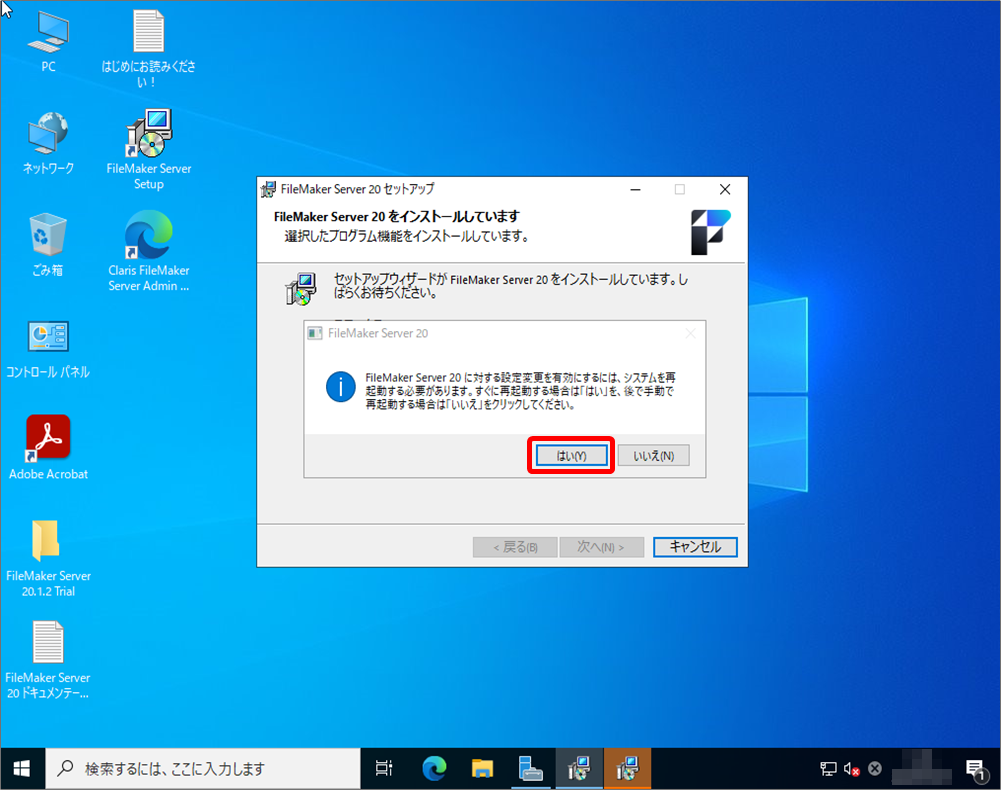Select the コントロール パネル desktop icon

tap(48, 349)
